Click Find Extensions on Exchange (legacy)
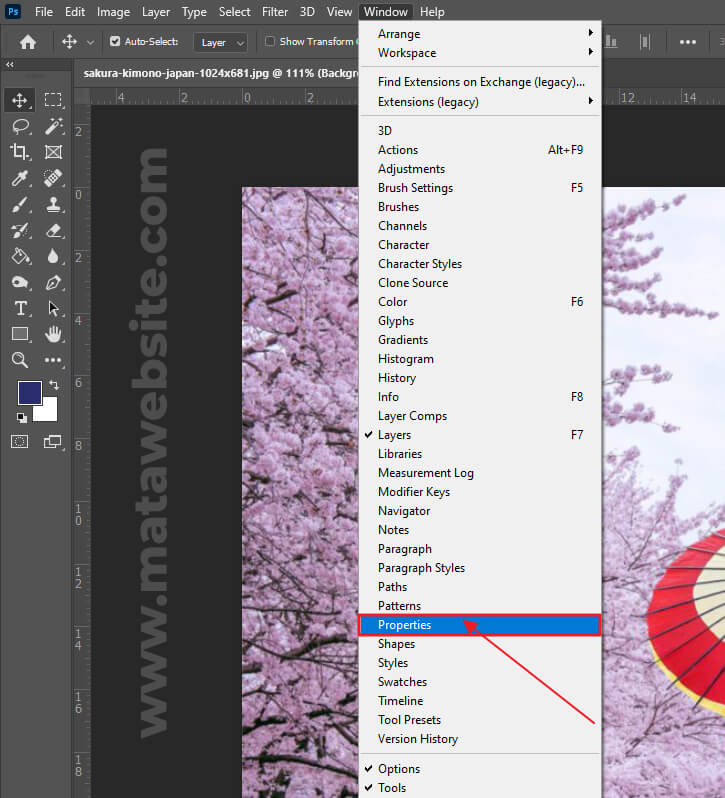The height and width of the screenshot is (798, 725). (480, 82)
